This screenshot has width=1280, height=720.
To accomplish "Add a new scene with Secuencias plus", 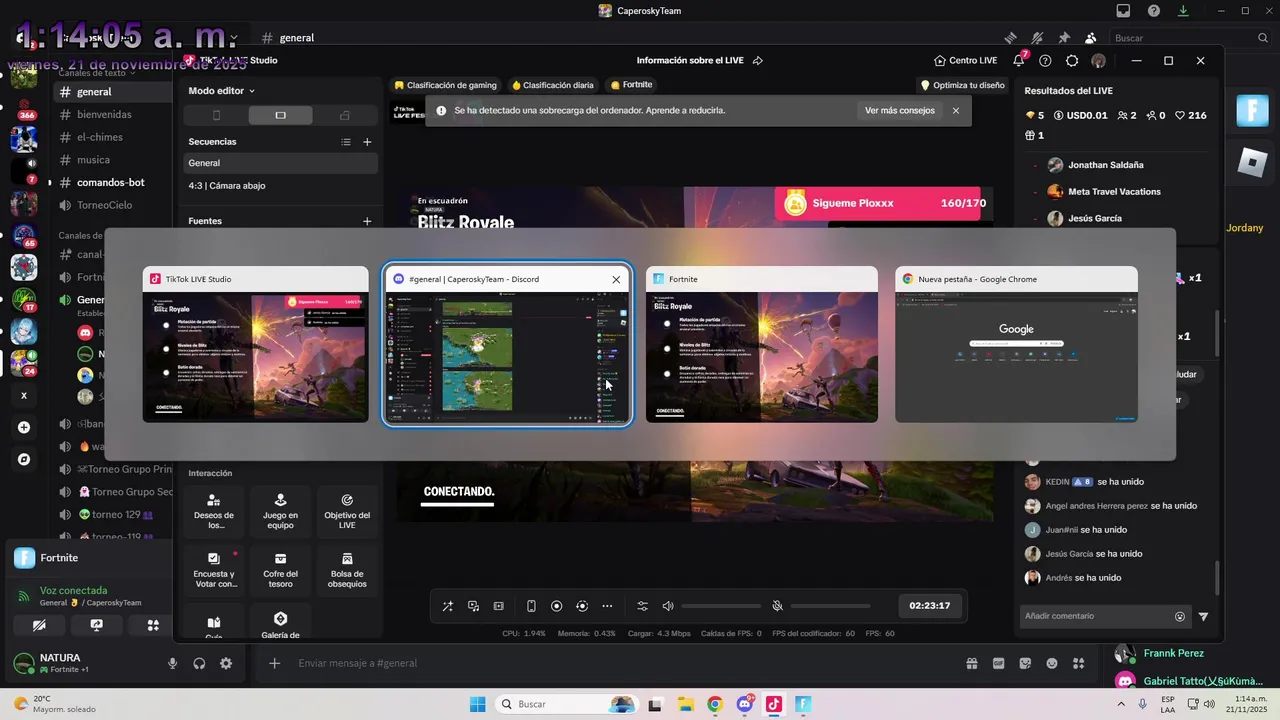I will pyautogui.click(x=367, y=142).
